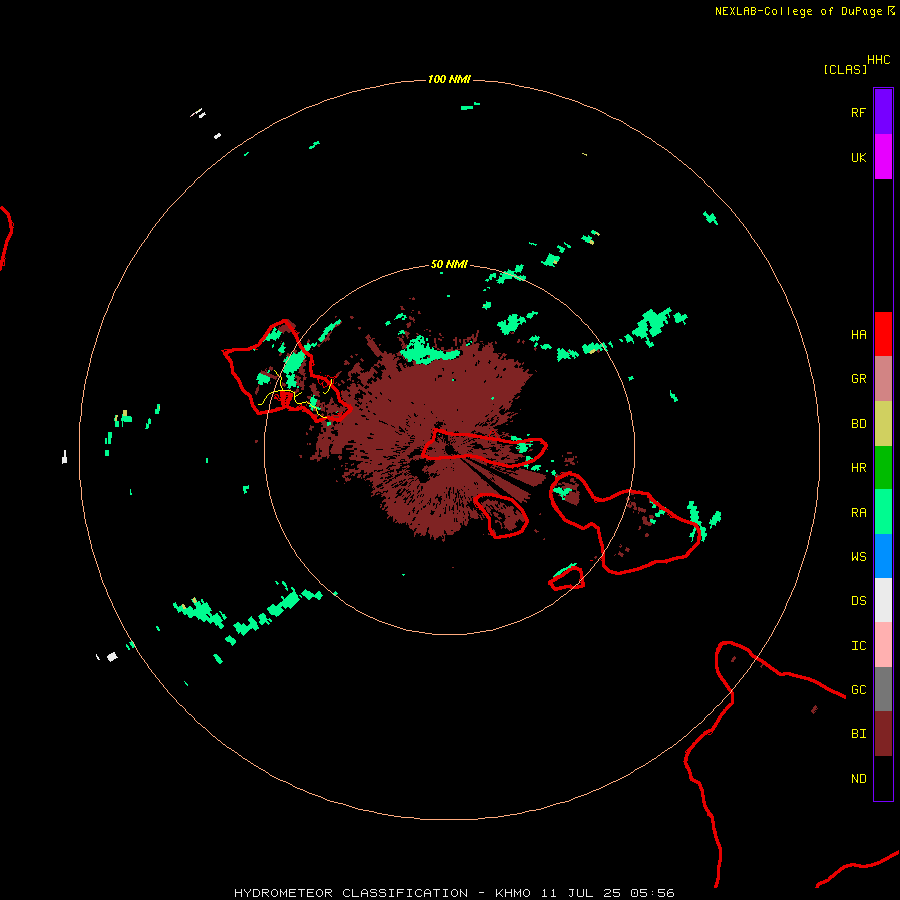900x900 pixels.
Task: Click the DS legend label
Action: (x=858, y=601)
